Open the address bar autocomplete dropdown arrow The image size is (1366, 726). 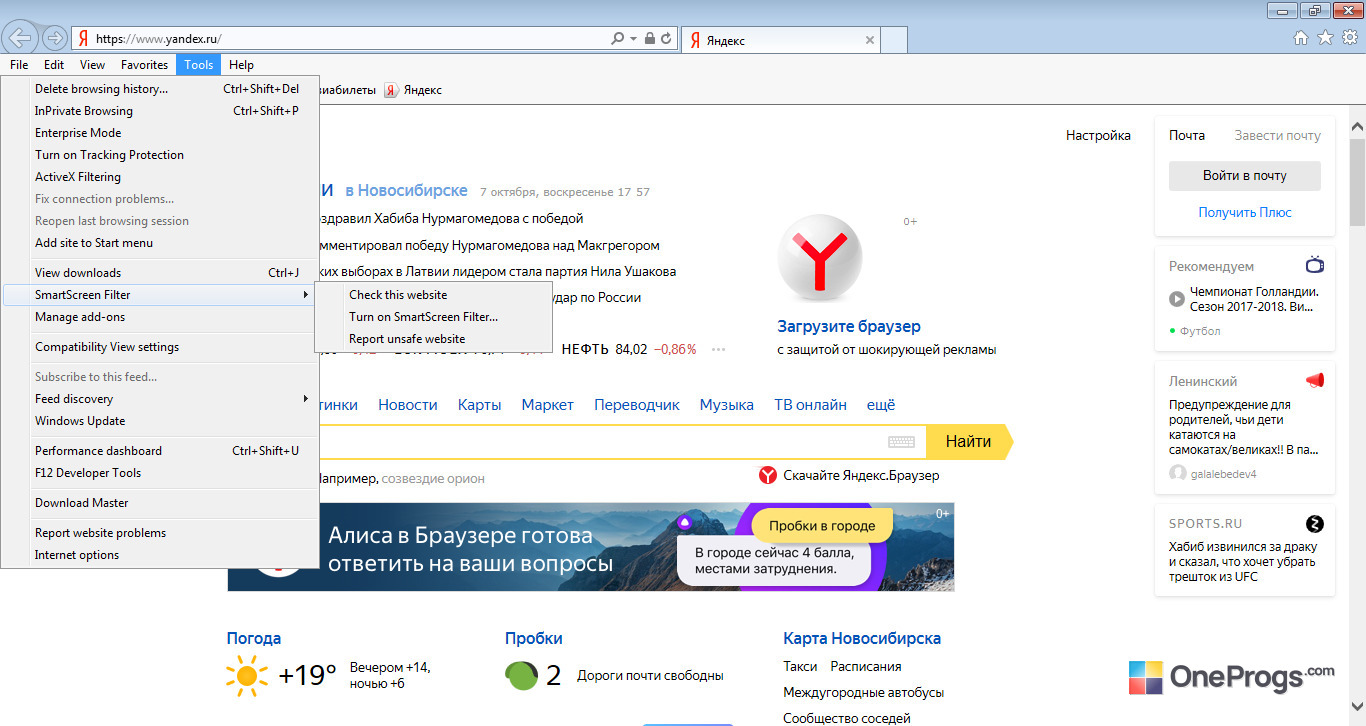pyautogui.click(x=633, y=39)
